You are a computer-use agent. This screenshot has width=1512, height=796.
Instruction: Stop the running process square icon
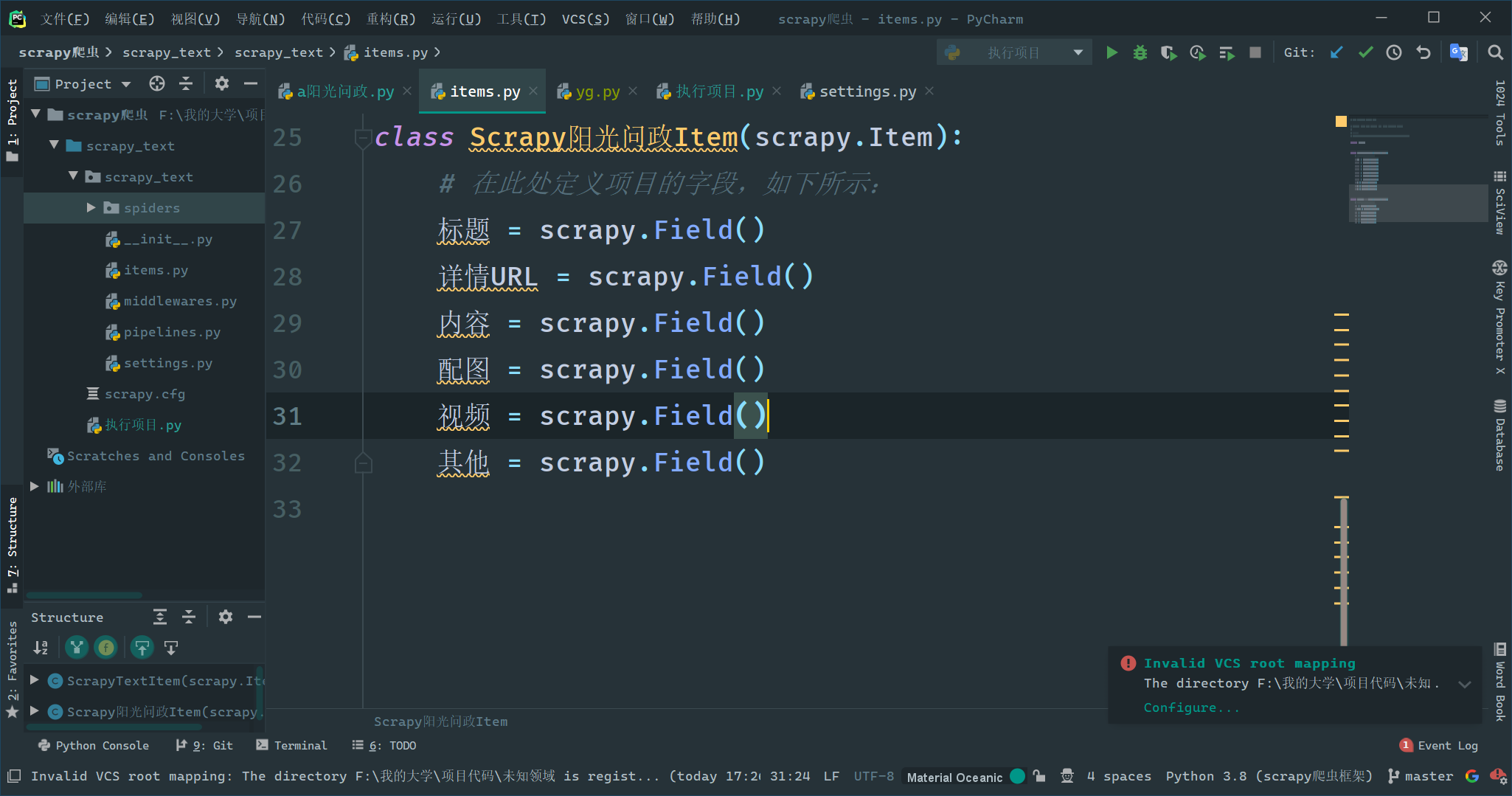[x=1255, y=52]
